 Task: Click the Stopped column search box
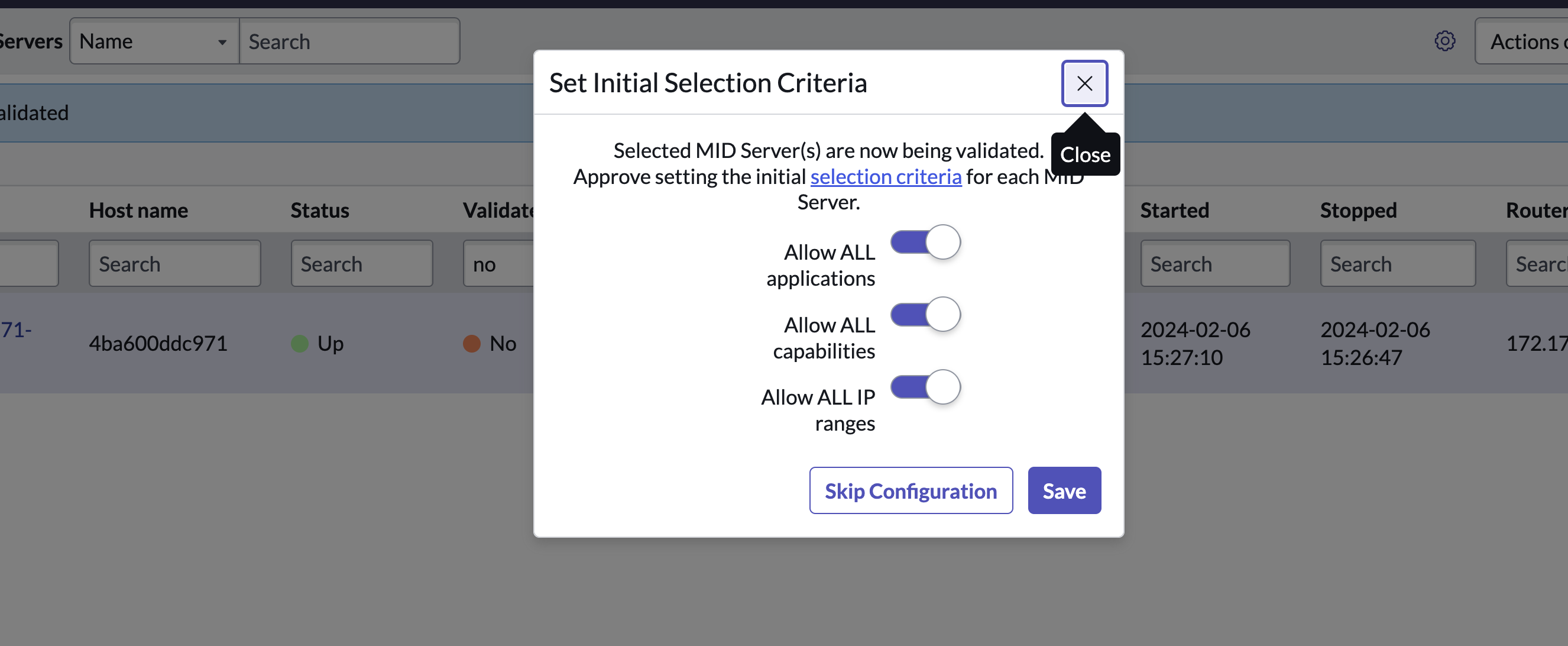click(1397, 264)
